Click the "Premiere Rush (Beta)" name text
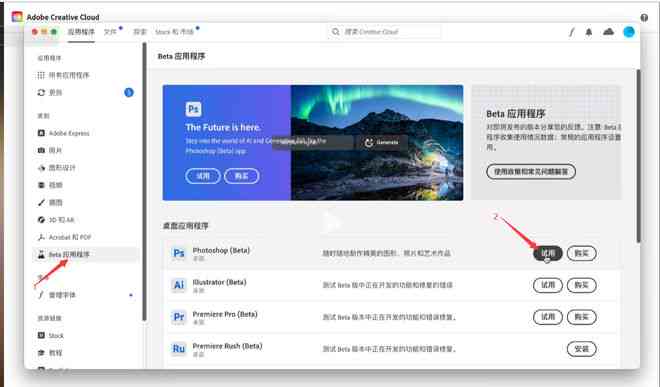This screenshot has width=660, height=387. pos(227,346)
